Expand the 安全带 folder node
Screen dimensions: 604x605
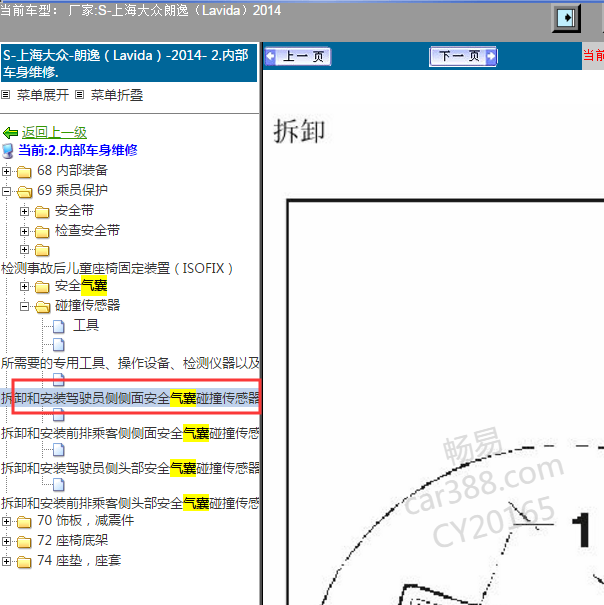pos(24,211)
